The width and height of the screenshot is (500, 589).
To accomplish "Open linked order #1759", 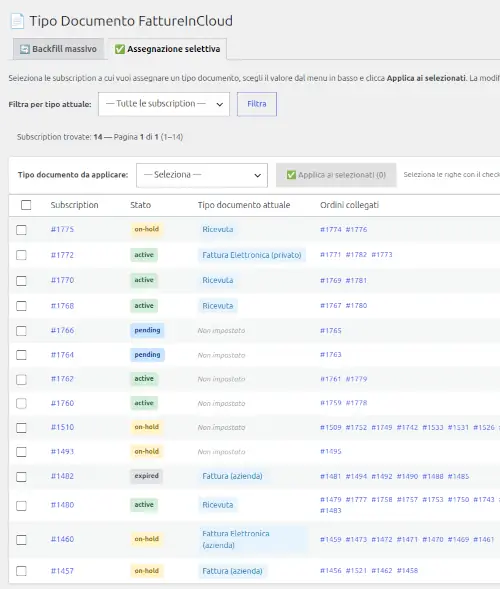I will coord(331,403).
